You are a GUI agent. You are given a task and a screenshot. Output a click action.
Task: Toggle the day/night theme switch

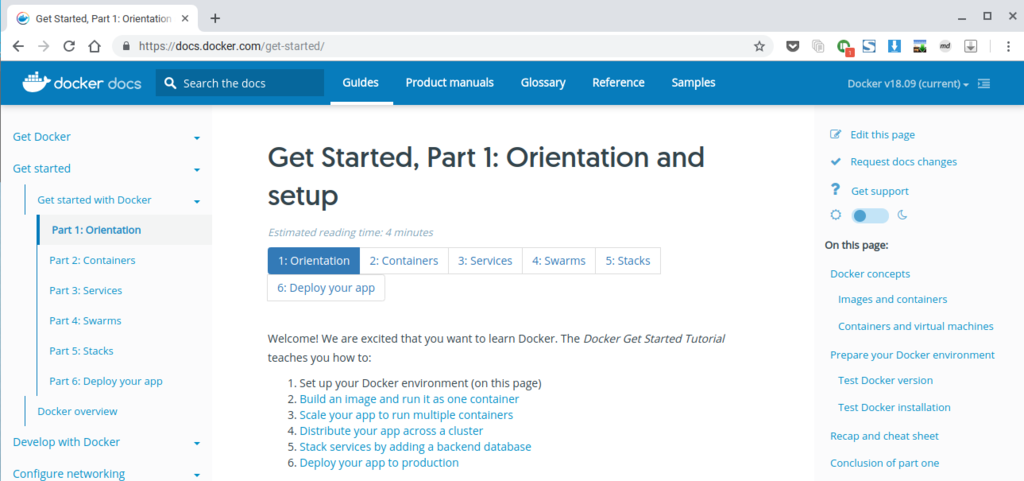[870, 215]
